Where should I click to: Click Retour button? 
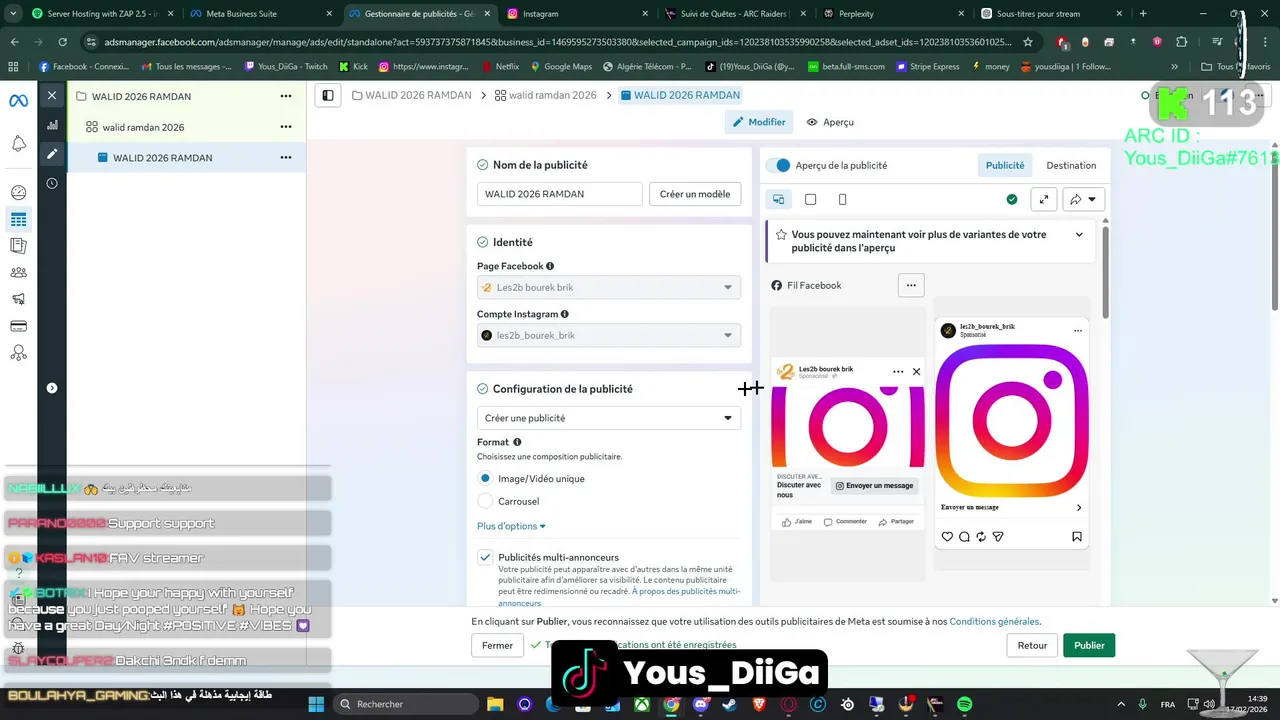(1032, 646)
